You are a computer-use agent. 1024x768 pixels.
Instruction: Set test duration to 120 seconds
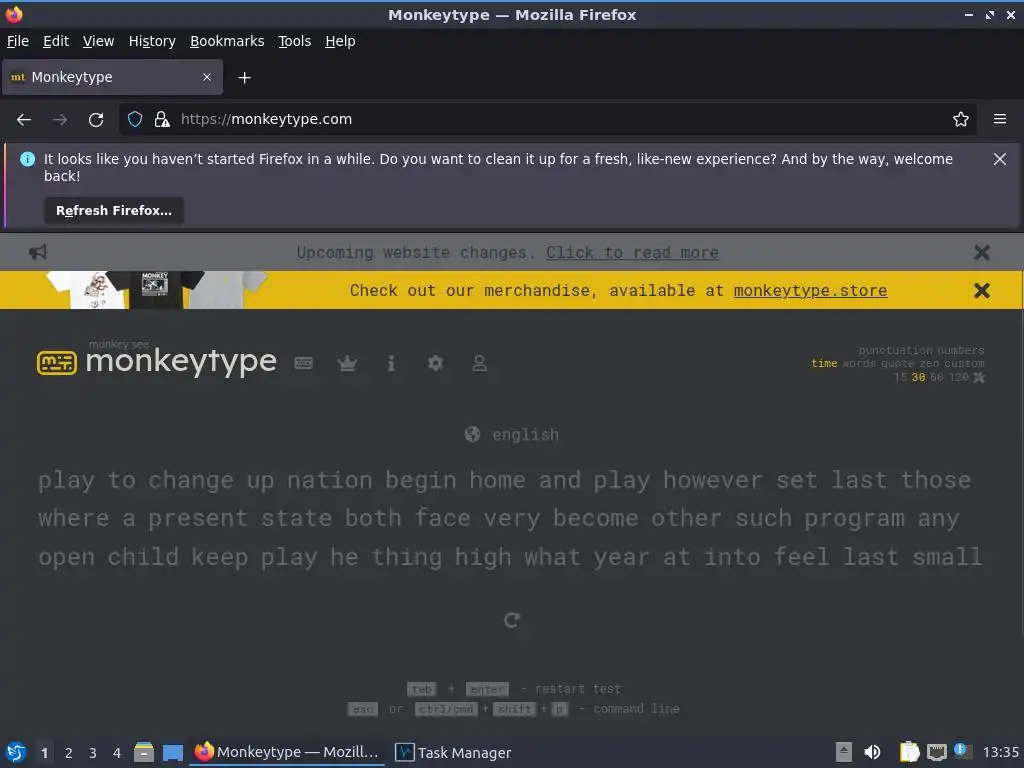[x=959, y=377]
